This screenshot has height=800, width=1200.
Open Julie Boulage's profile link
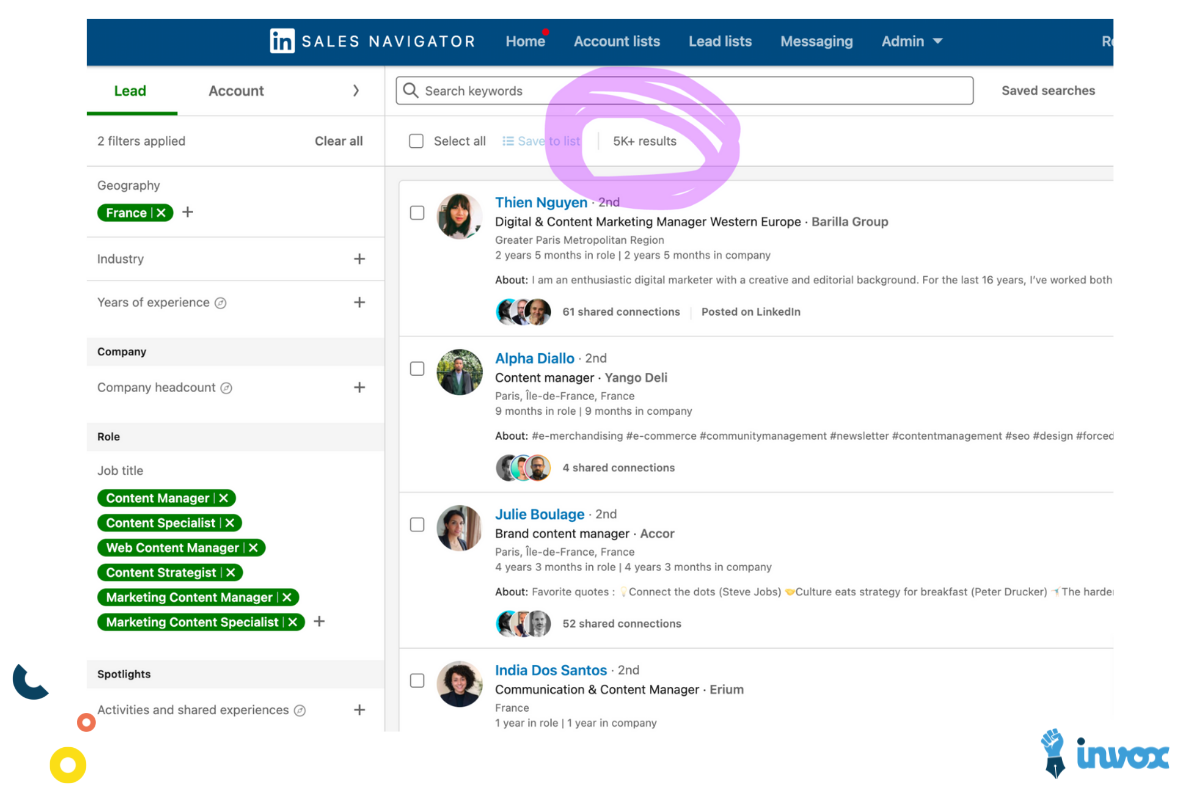540,514
